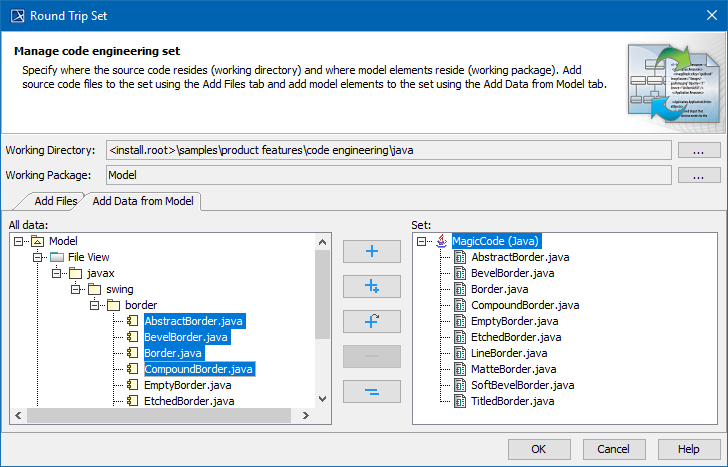Click the plus Add button
This screenshot has height=467, width=728.
point(371,251)
